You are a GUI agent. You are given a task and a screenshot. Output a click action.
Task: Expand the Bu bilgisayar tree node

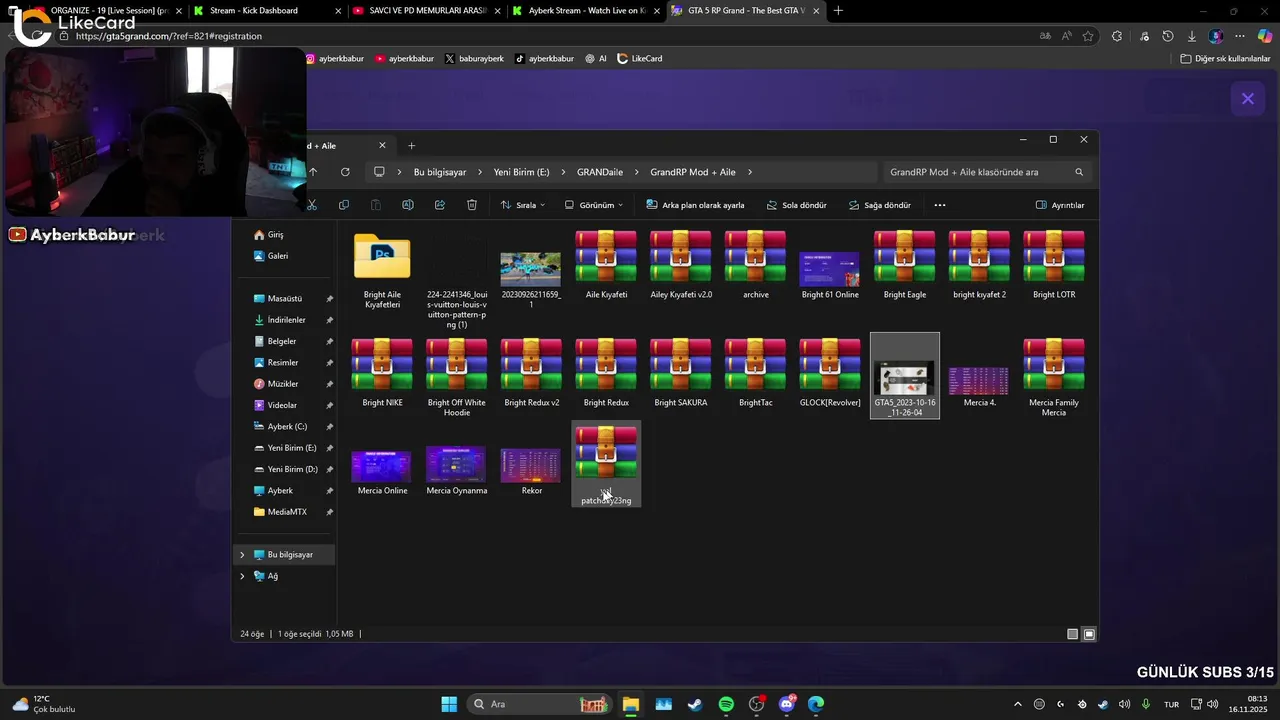pyautogui.click(x=242, y=555)
